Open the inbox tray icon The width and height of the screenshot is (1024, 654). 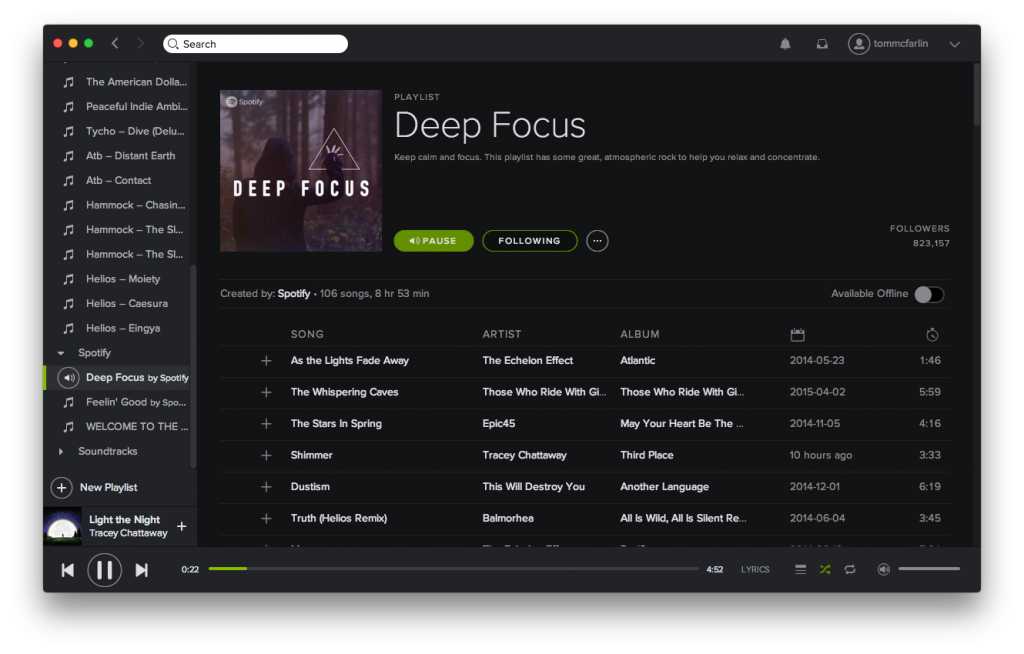[822, 44]
